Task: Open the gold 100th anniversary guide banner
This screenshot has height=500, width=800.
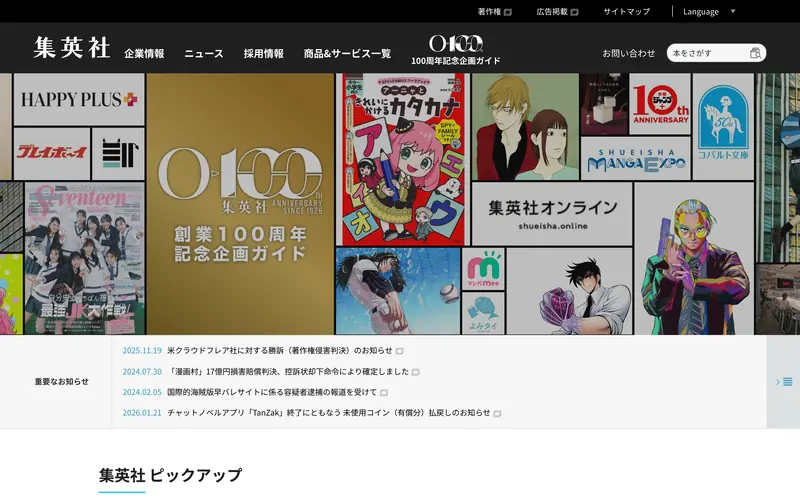Action: 240,204
